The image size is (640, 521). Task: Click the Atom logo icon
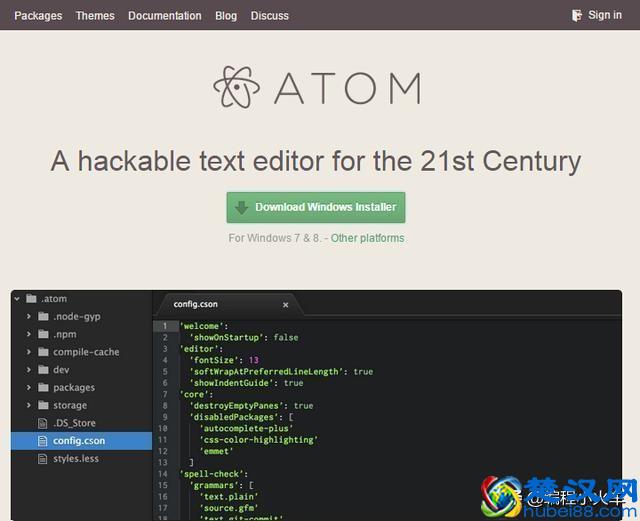pos(236,88)
